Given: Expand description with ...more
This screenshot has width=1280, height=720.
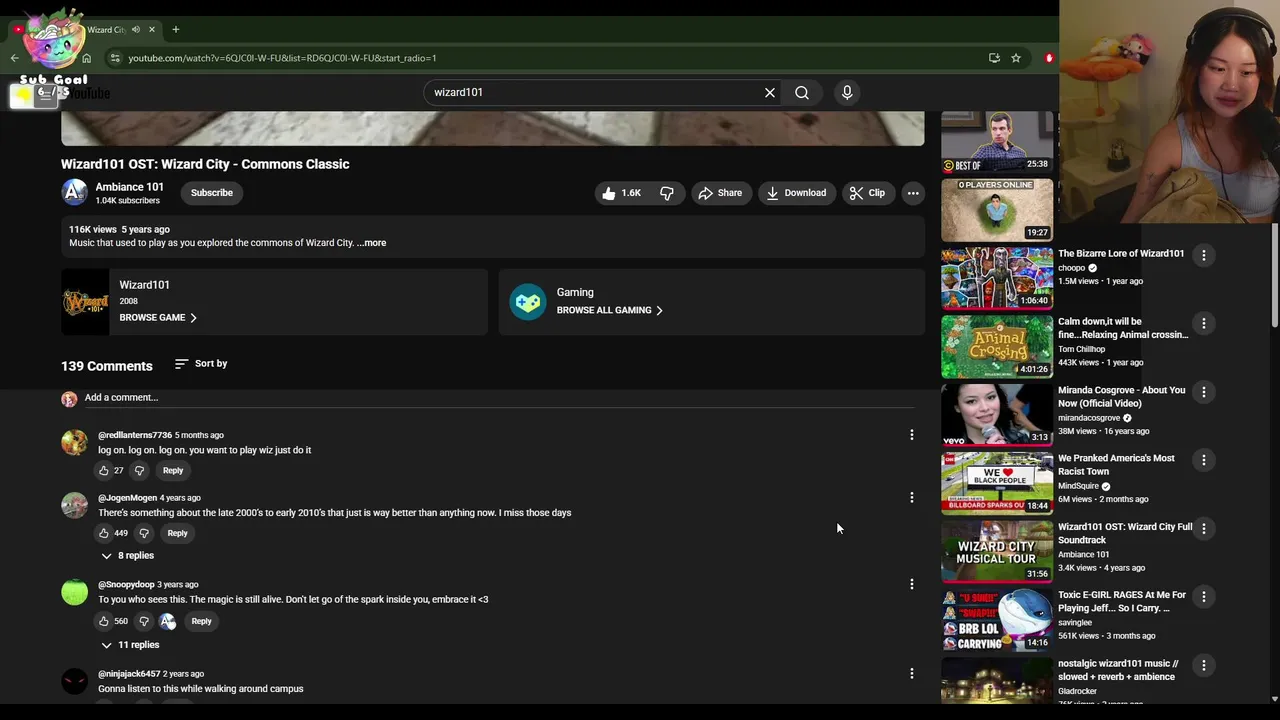Looking at the screenshot, I should pyautogui.click(x=371, y=243).
